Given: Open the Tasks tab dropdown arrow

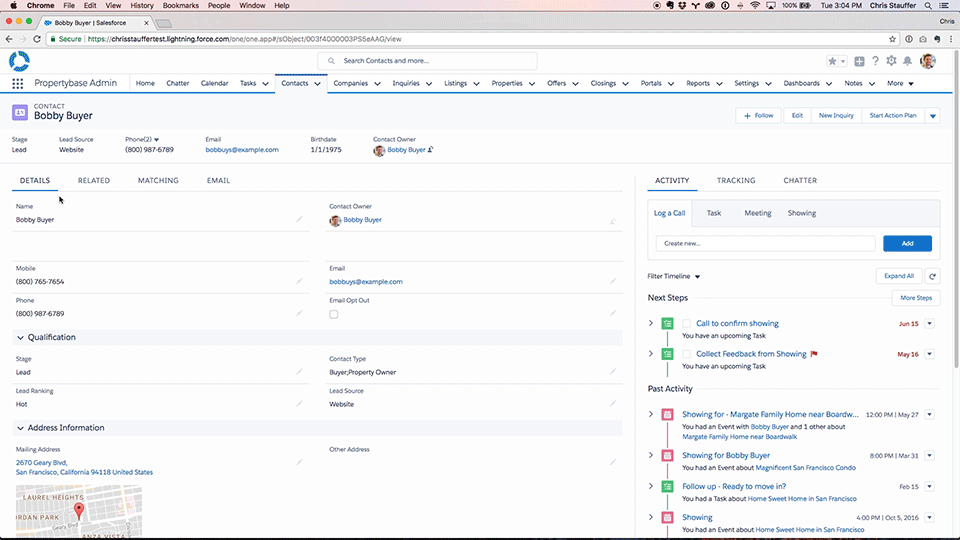Looking at the screenshot, I should [x=265, y=84].
